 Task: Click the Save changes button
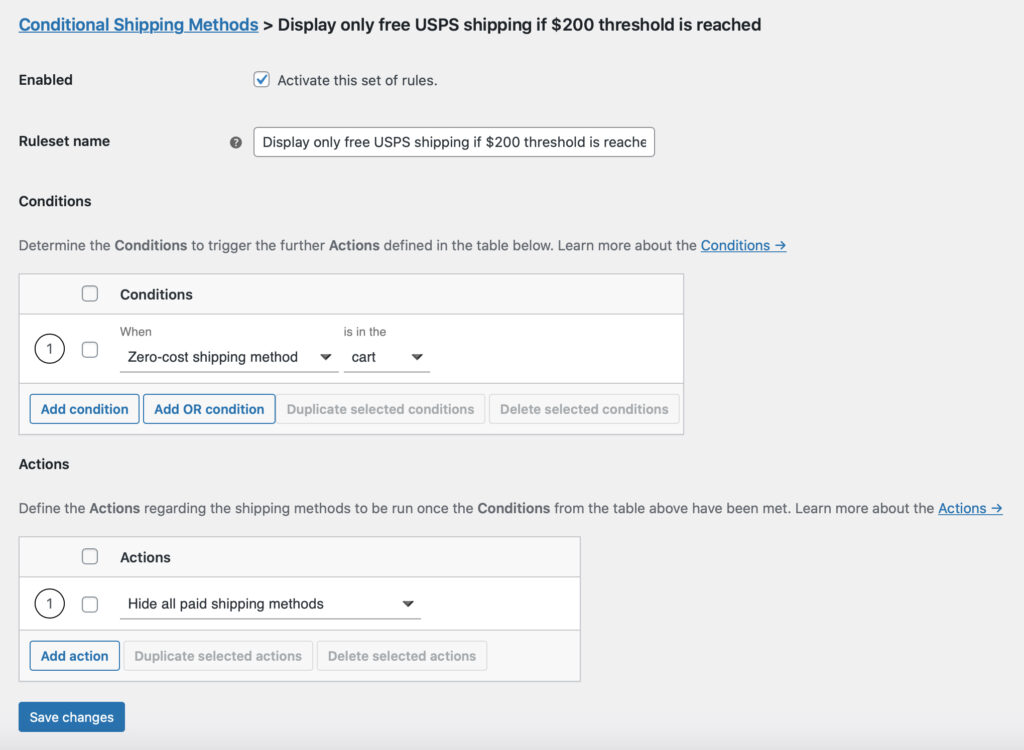(71, 716)
